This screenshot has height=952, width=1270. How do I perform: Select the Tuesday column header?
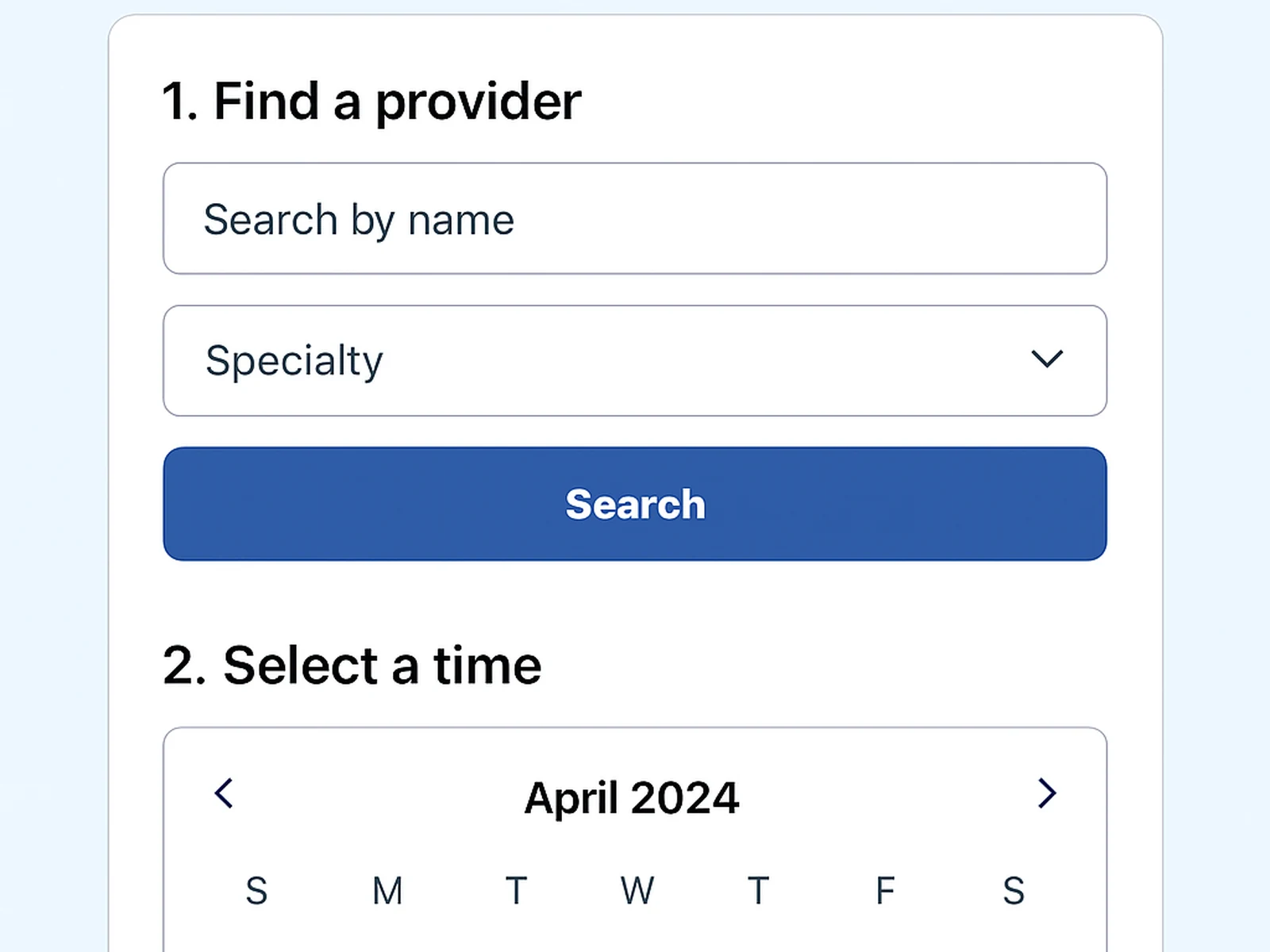point(516,891)
